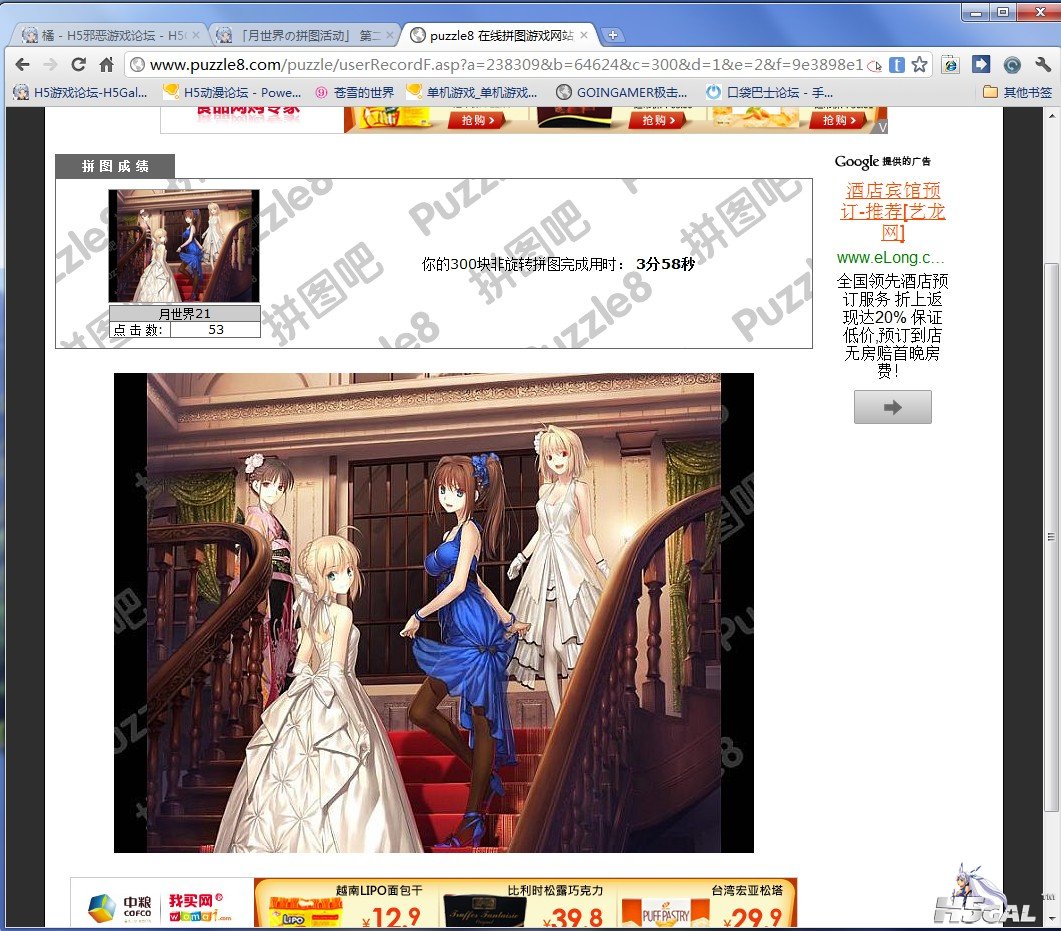
Task: Open the 苍雪的世界 bookmark
Action: coord(355,92)
